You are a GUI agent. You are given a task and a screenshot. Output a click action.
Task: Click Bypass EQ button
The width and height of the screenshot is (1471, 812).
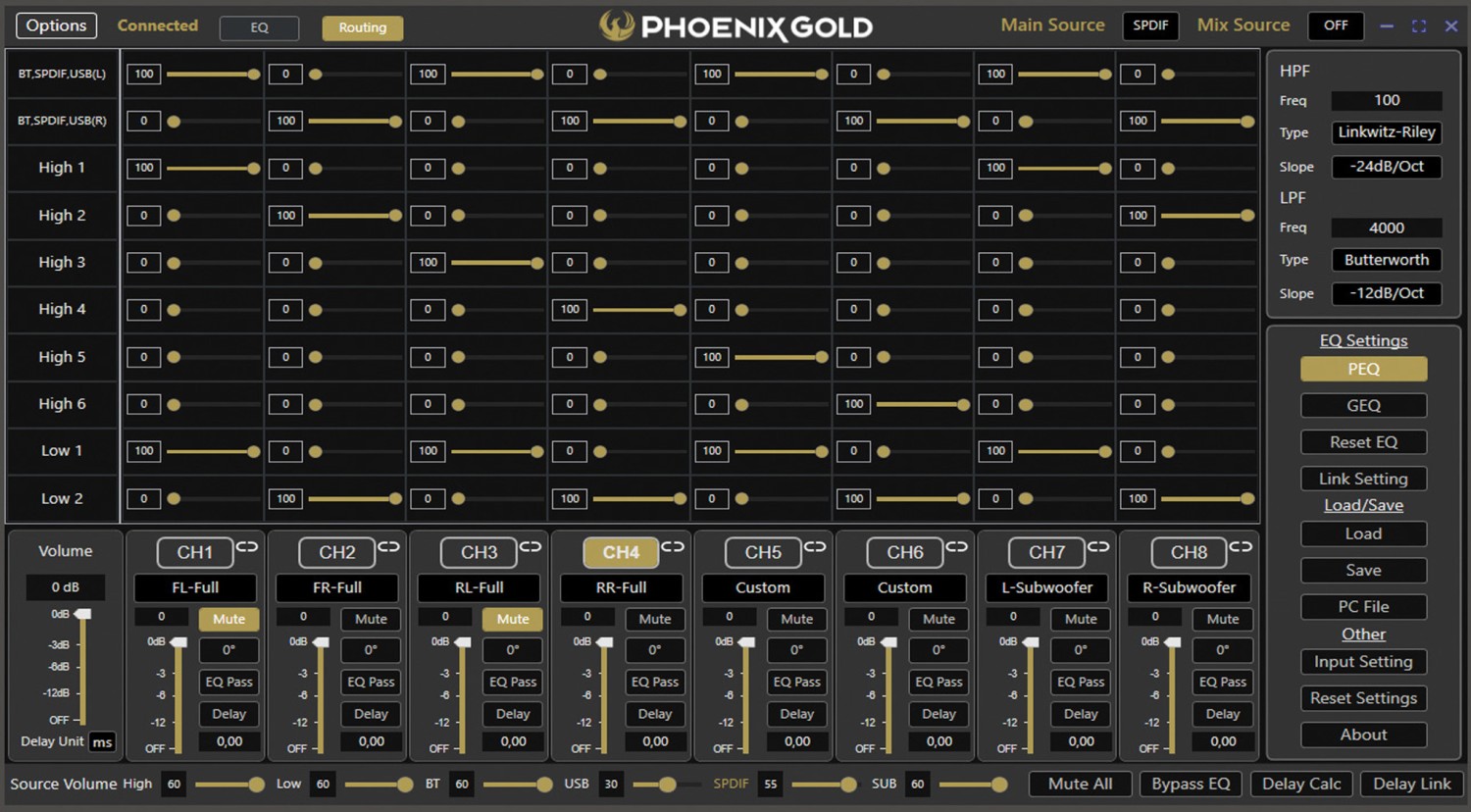[x=1191, y=784]
